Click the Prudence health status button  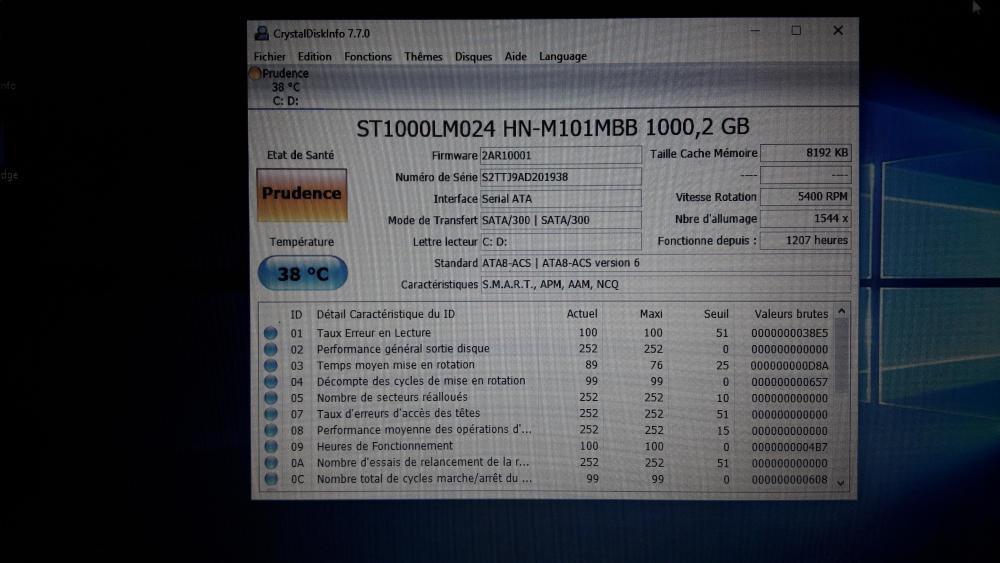pos(302,194)
